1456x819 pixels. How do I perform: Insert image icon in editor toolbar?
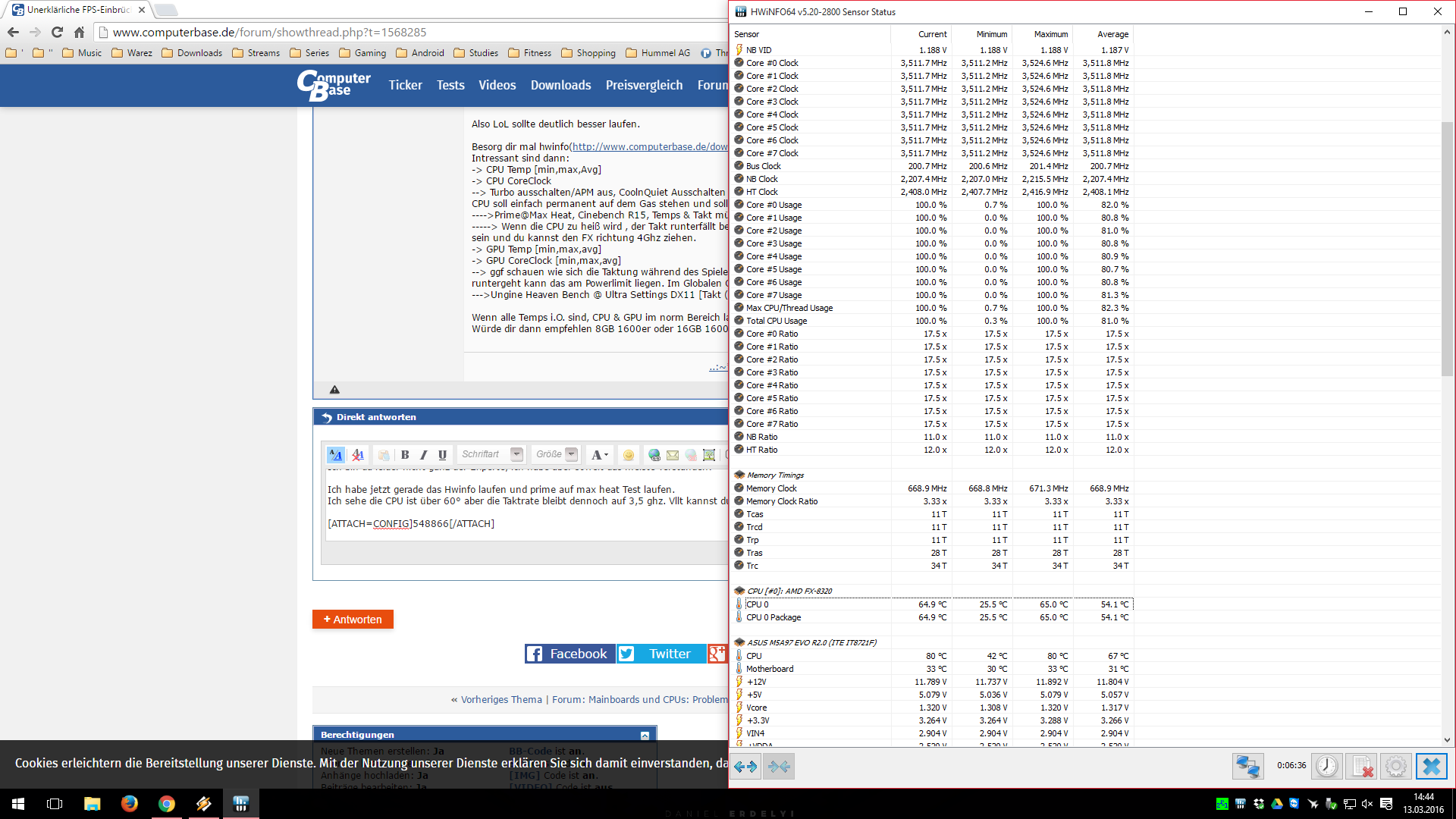tap(709, 455)
